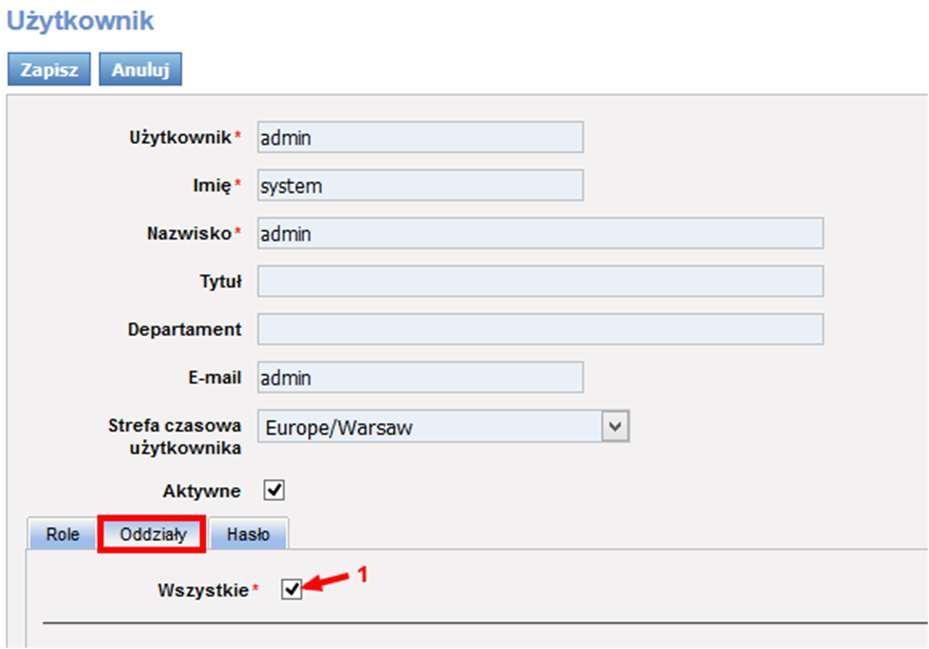Click the Departament label text
929x649 pixels.
[185, 330]
